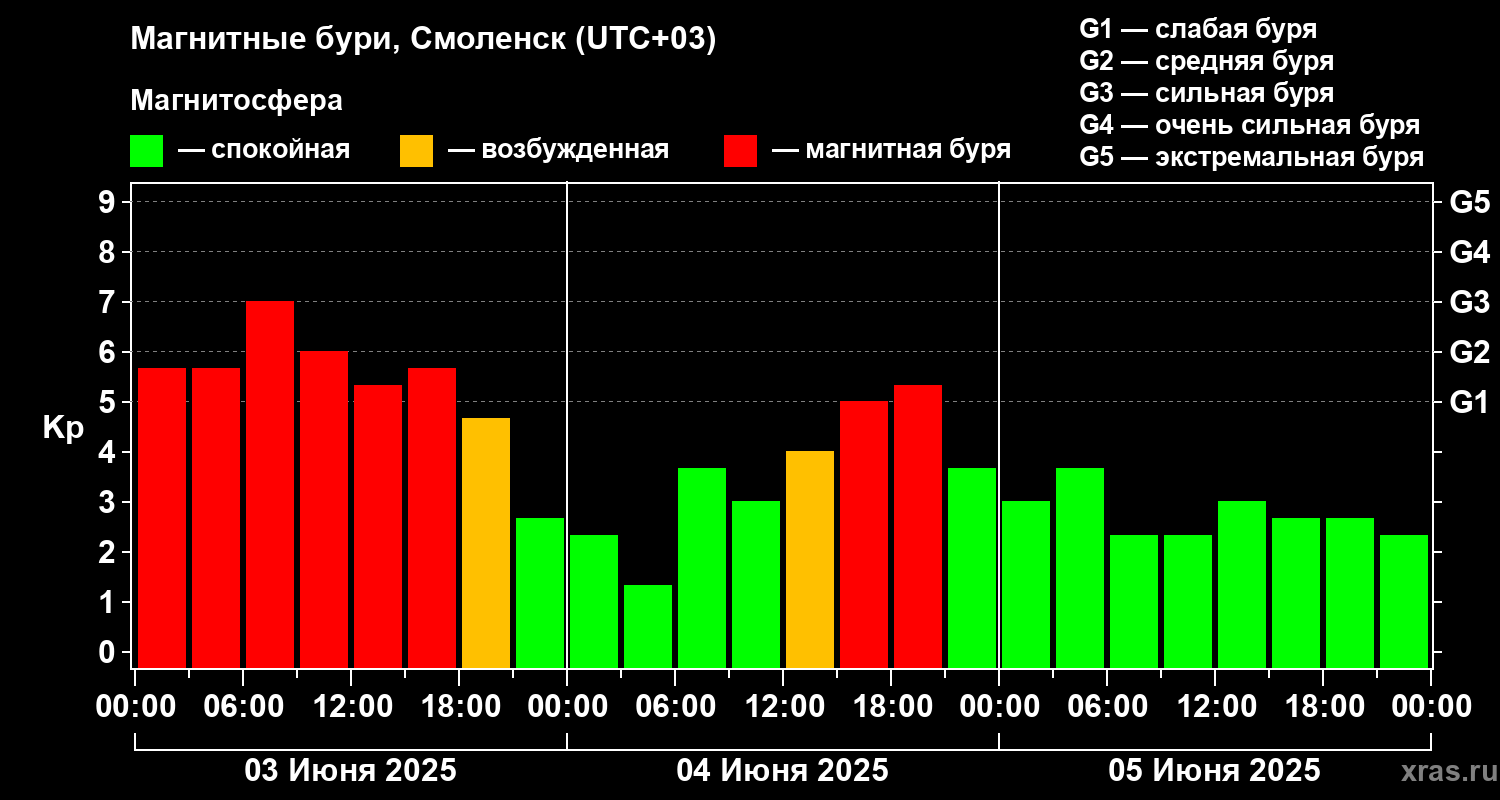Viewport: 1500px width, 800px height.
Task: Click the orange bar at 18:00 on 03 Июня
Action: tap(486, 543)
